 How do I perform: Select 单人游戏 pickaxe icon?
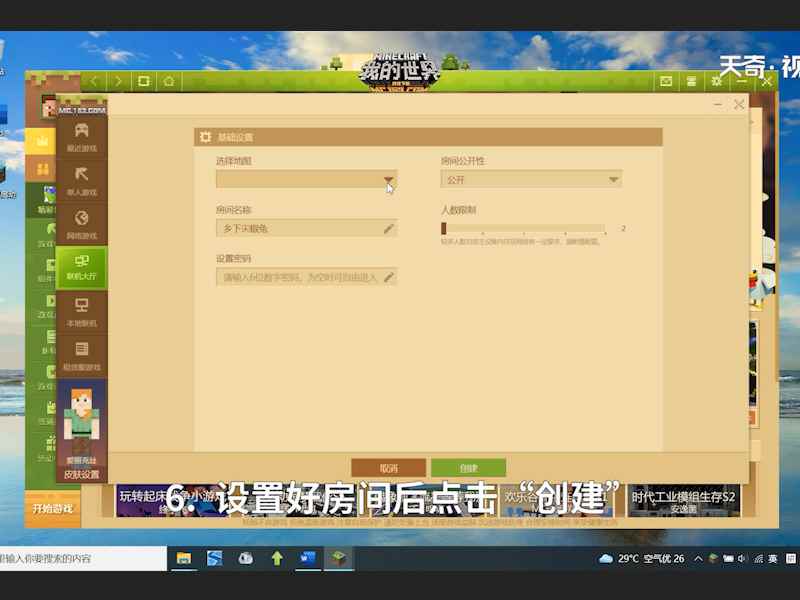click(x=81, y=179)
